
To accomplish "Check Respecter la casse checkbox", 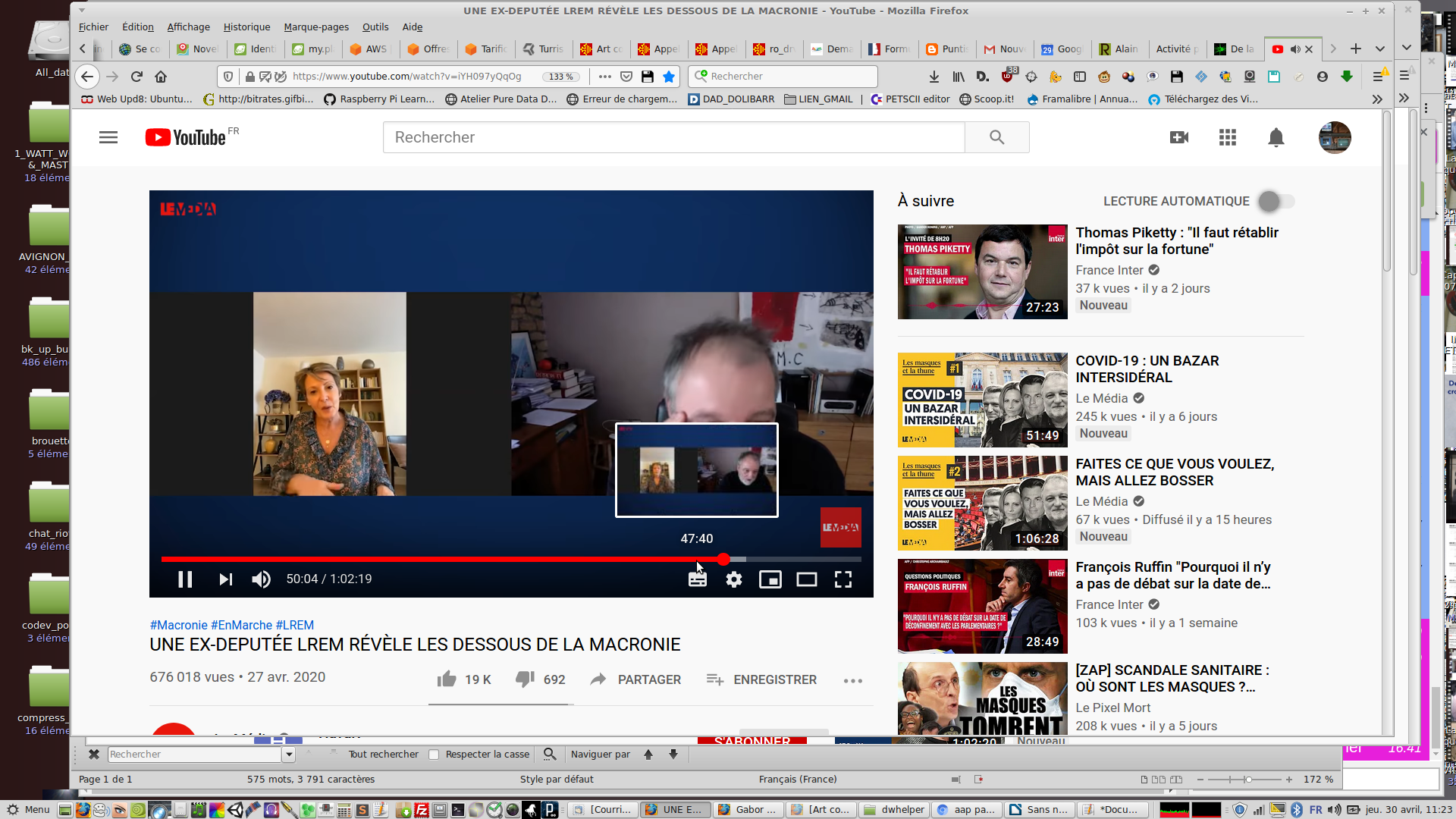I will tap(434, 755).
